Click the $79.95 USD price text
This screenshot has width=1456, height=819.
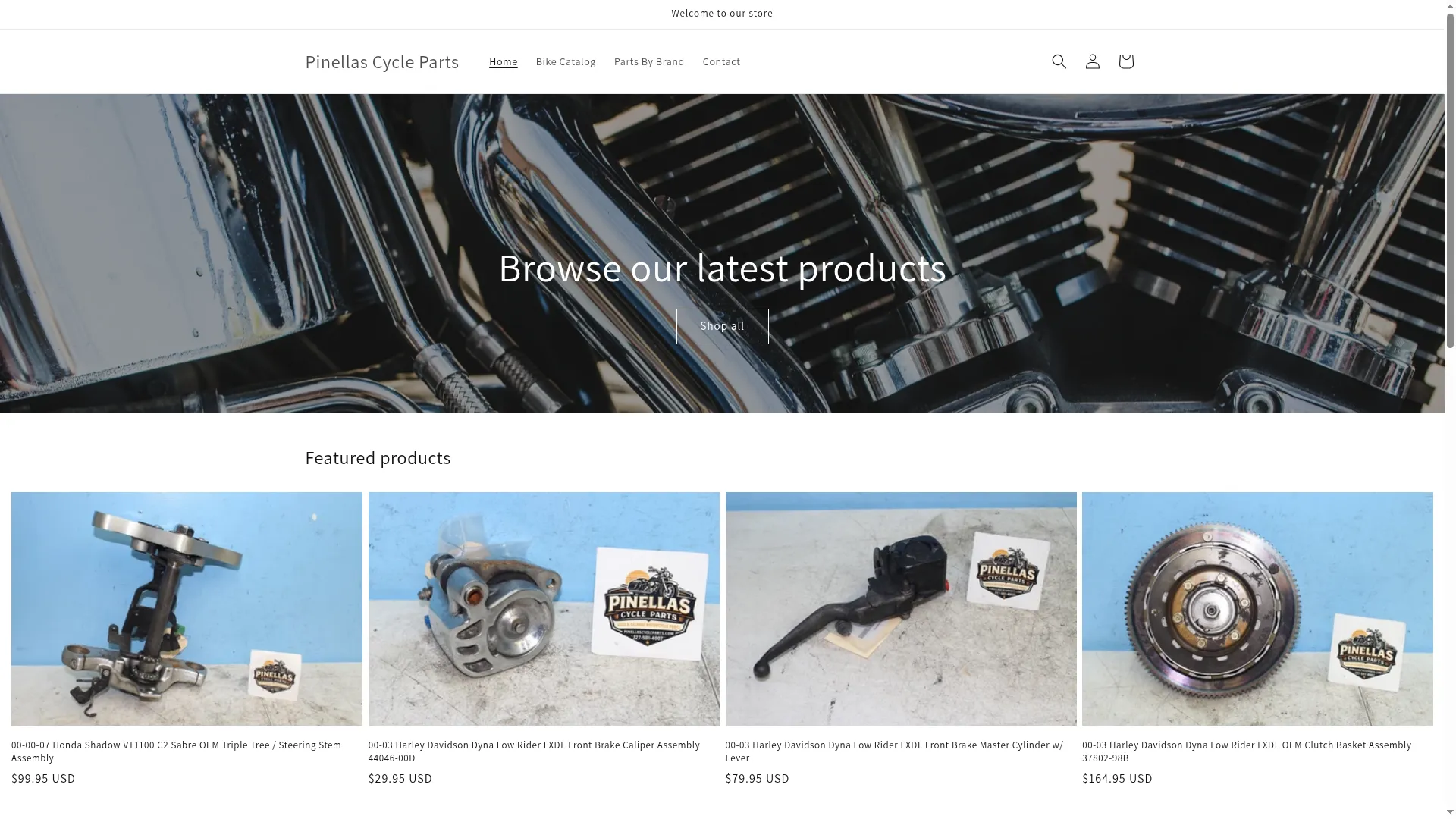point(757,778)
